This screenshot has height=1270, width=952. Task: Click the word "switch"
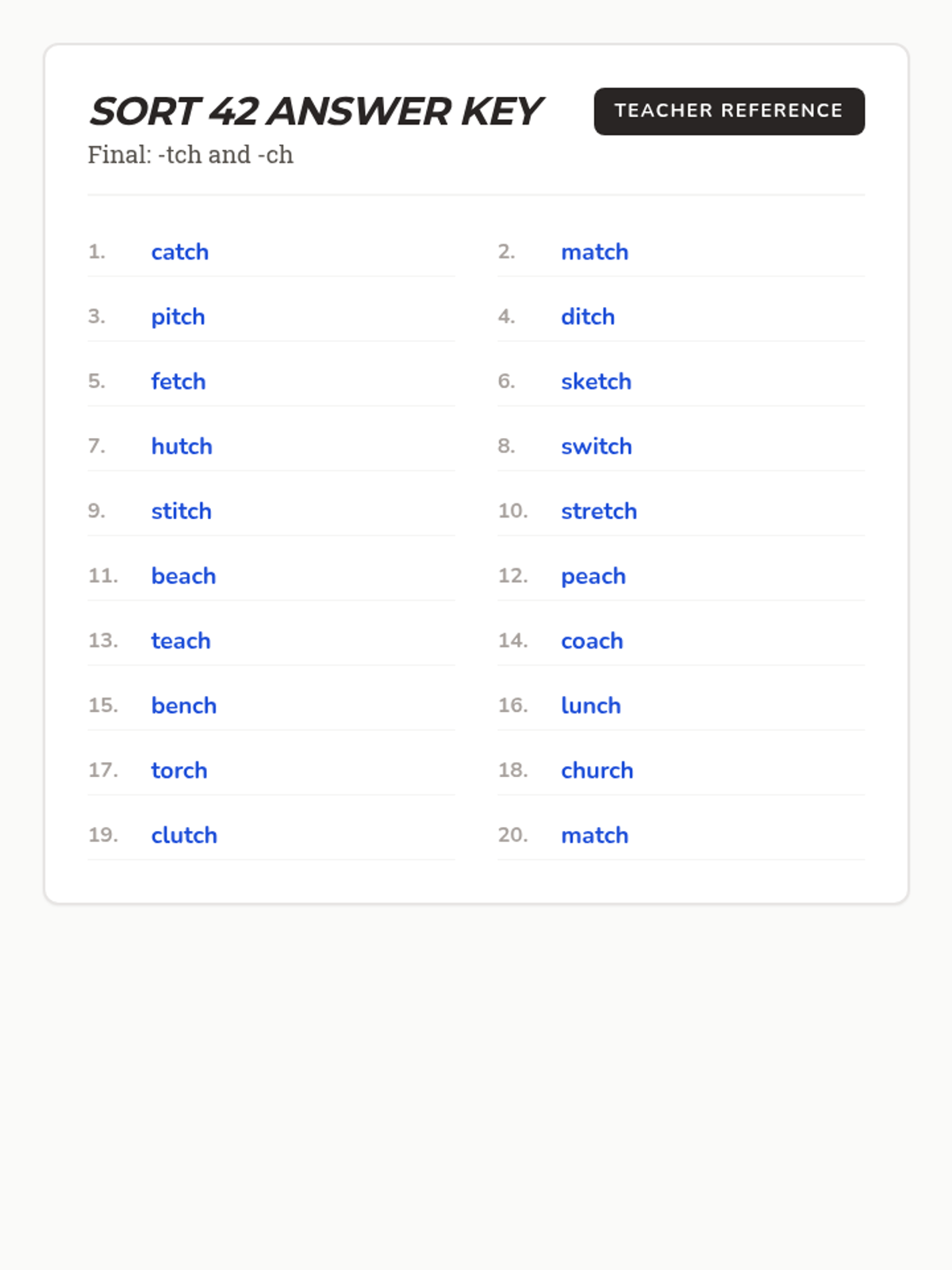point(596,447)
